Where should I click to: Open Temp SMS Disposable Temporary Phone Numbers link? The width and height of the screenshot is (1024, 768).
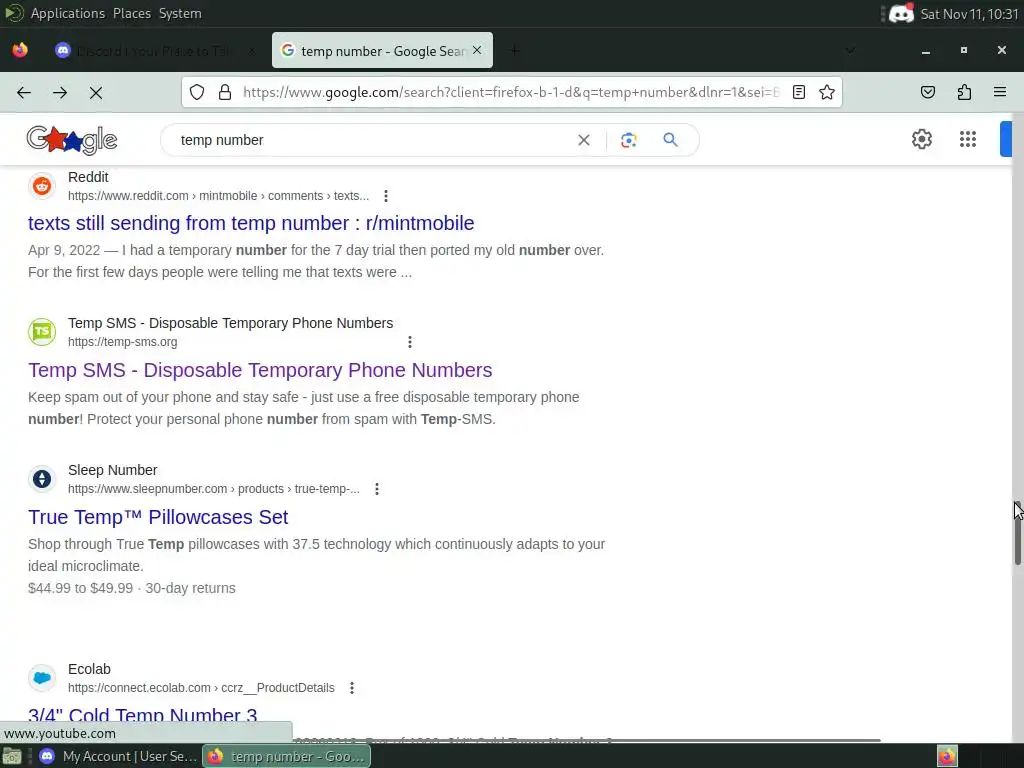point(260,370)
